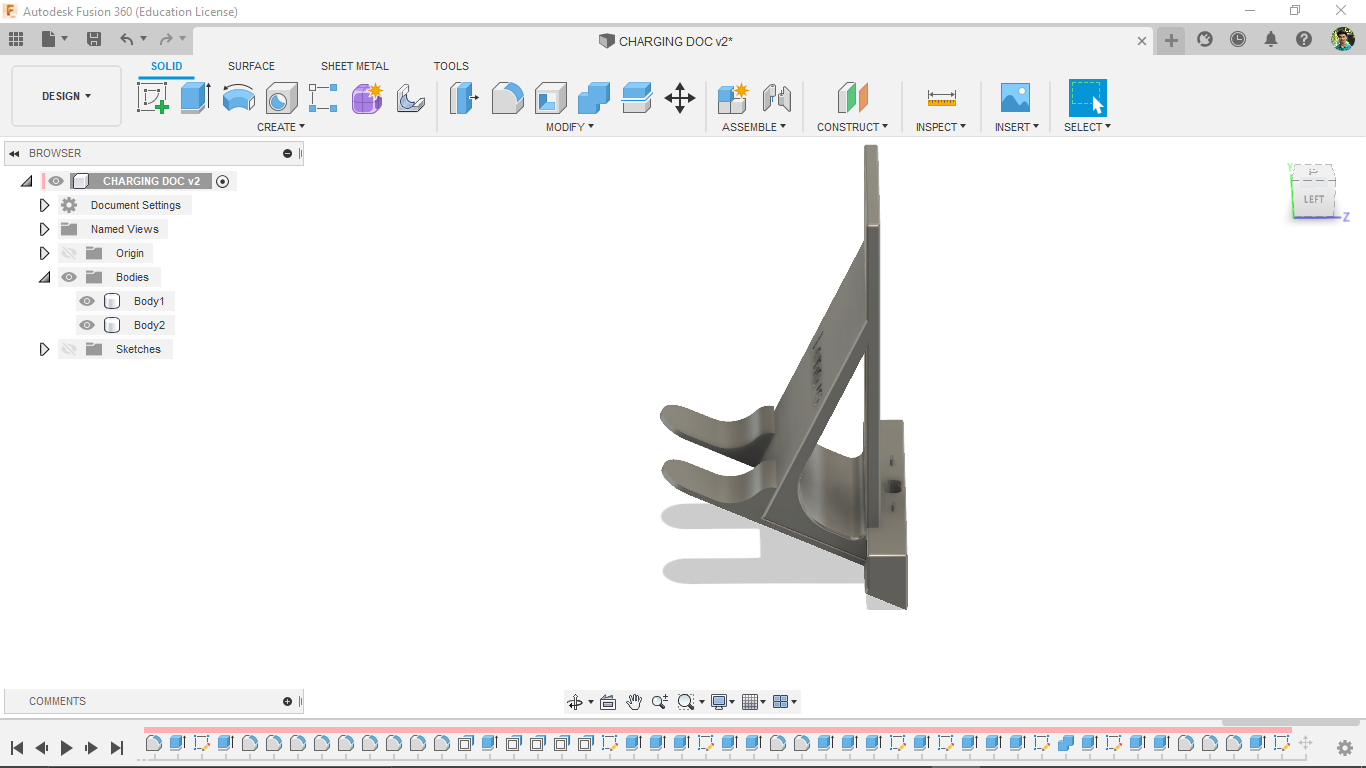Open notifications bell icon
The height and width of the screenshot is (768, 1366).
click(1271, 39)
